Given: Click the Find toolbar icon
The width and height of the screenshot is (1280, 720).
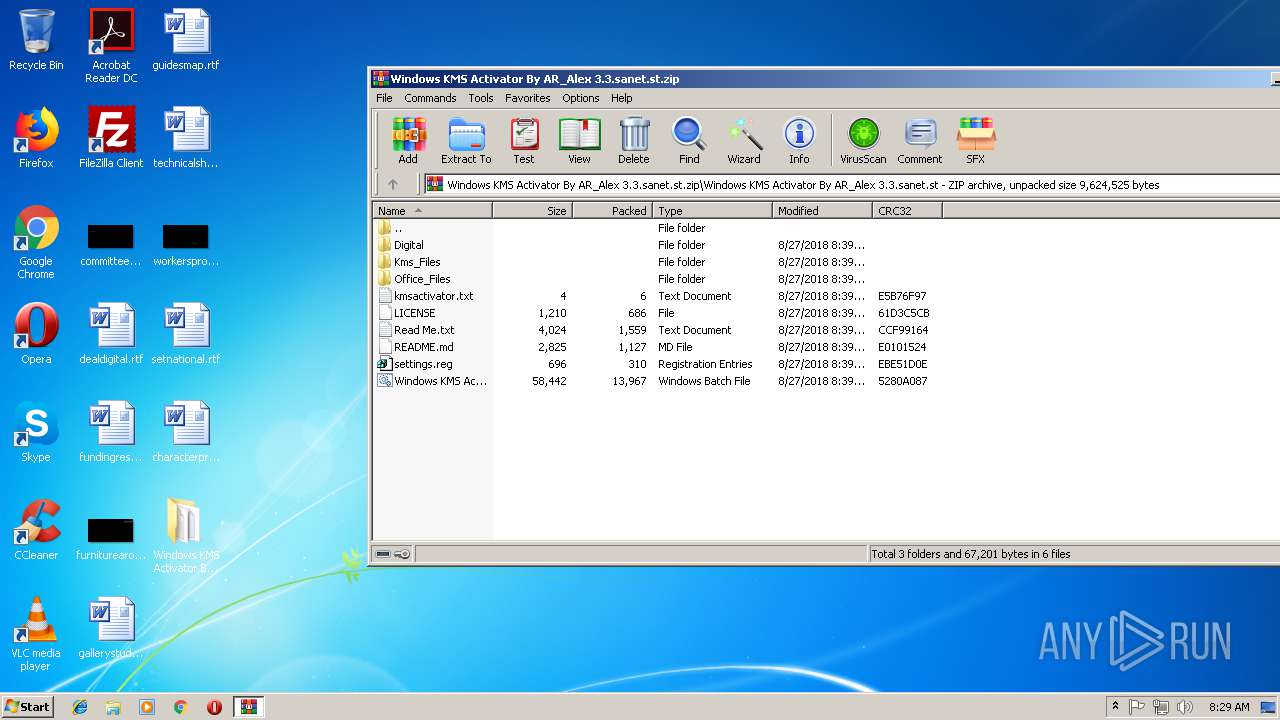Looking at the screenshot, I should pos(689,140).
